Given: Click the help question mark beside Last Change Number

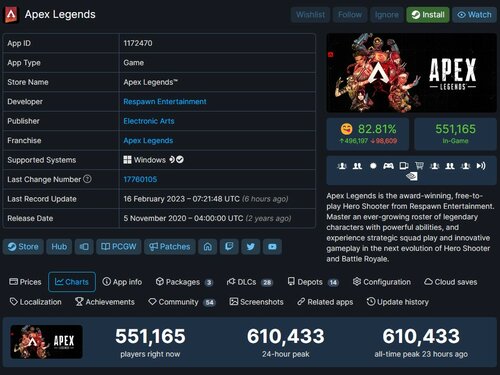Looking at the screenshot, I should 87,179.
